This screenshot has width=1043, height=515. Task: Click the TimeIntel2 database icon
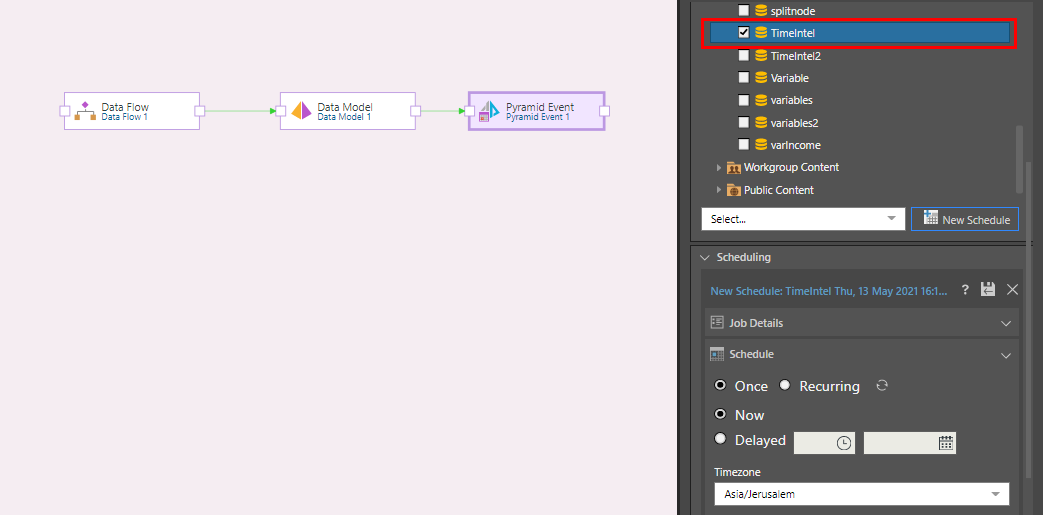[x=761, y=56]
